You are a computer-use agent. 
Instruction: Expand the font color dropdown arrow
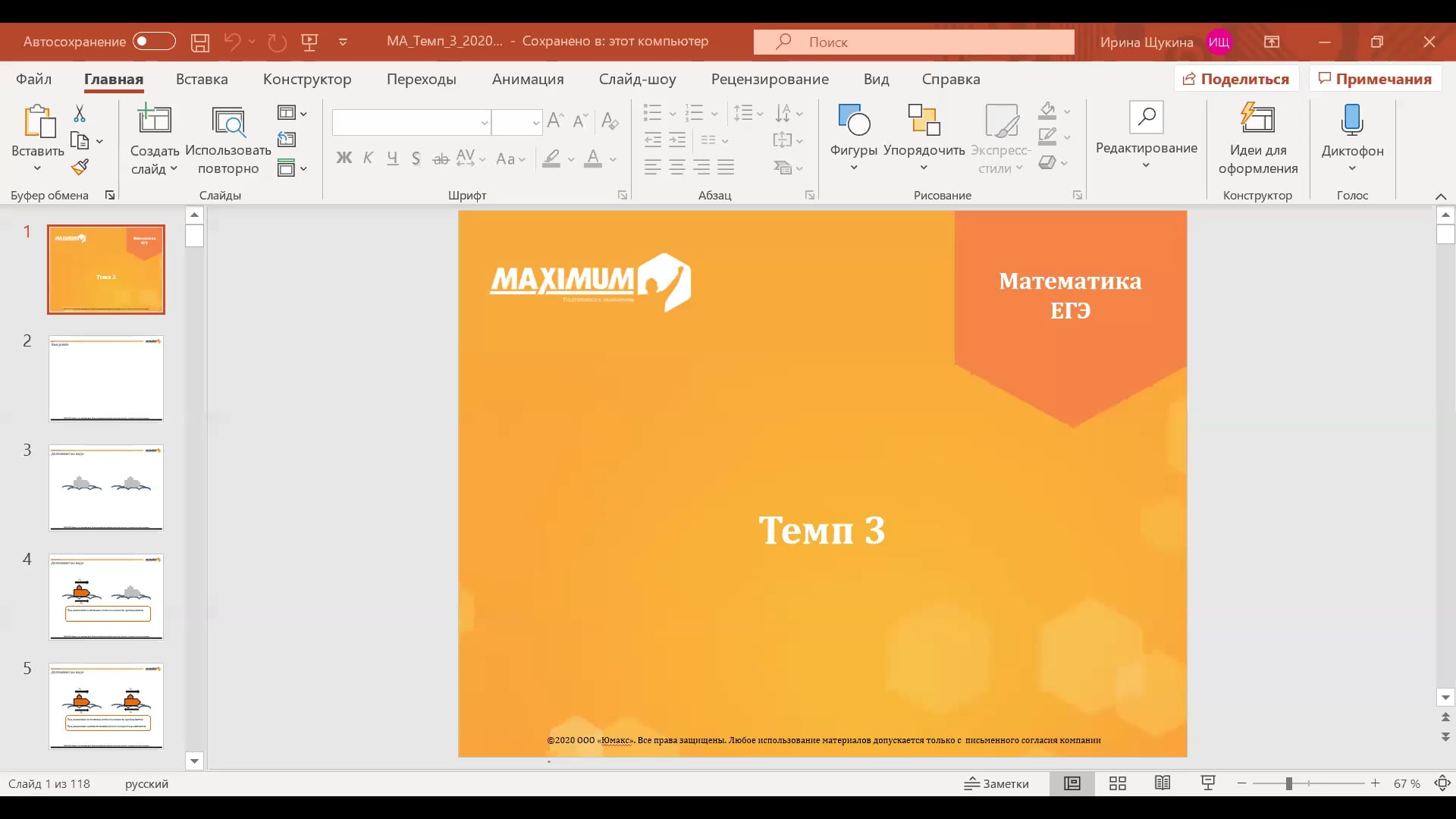pos(611,160)
